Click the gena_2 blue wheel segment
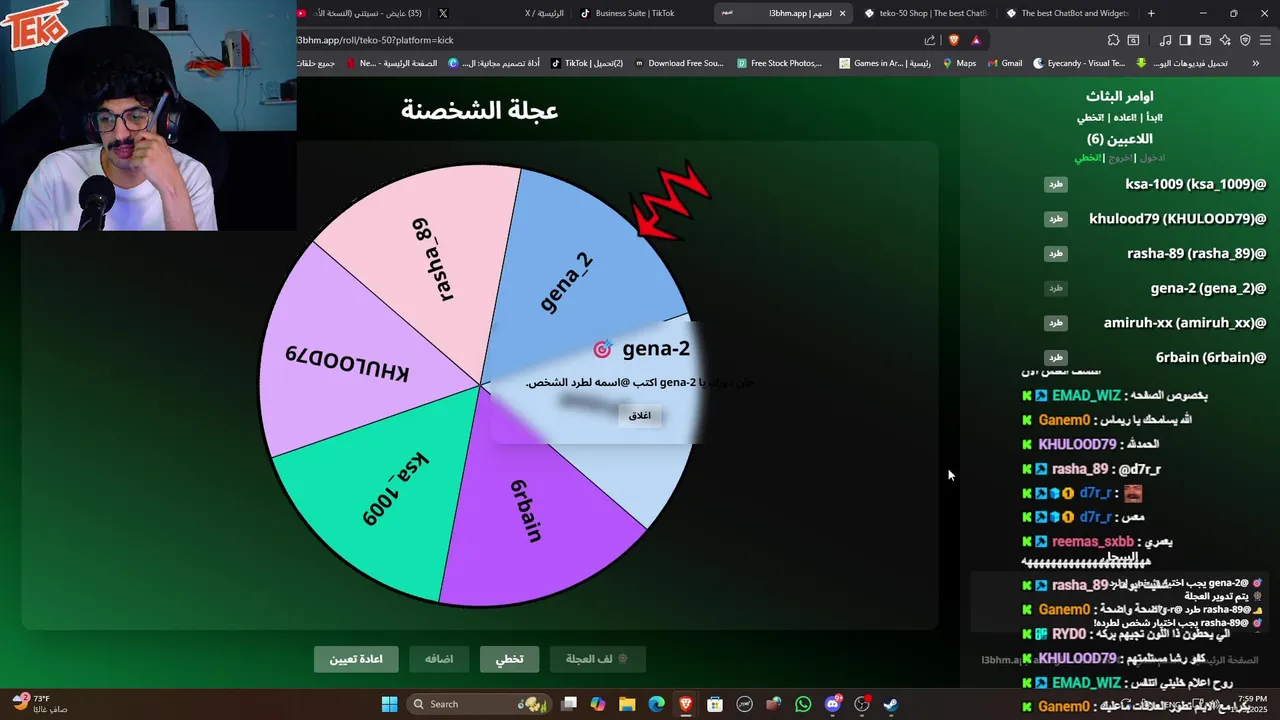The image size is (1280, 720). (x=565, y=280)
